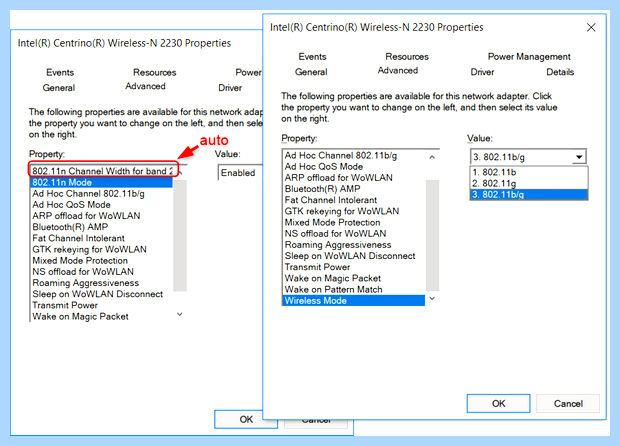Open Events tab in back dialog
This screenshot has height=446, width=620.
click(60, 72)
